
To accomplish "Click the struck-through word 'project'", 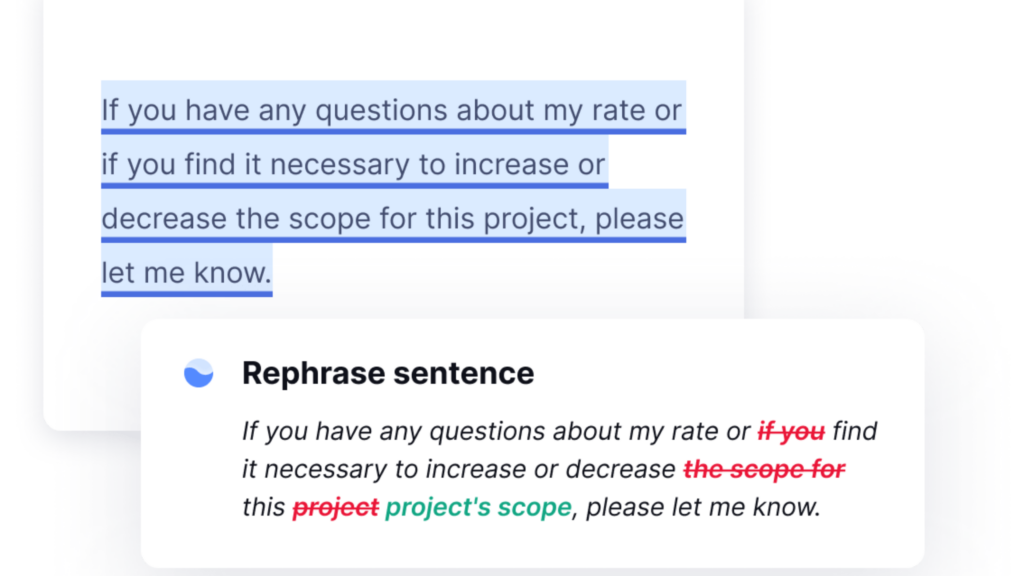I will coord(336,507).
